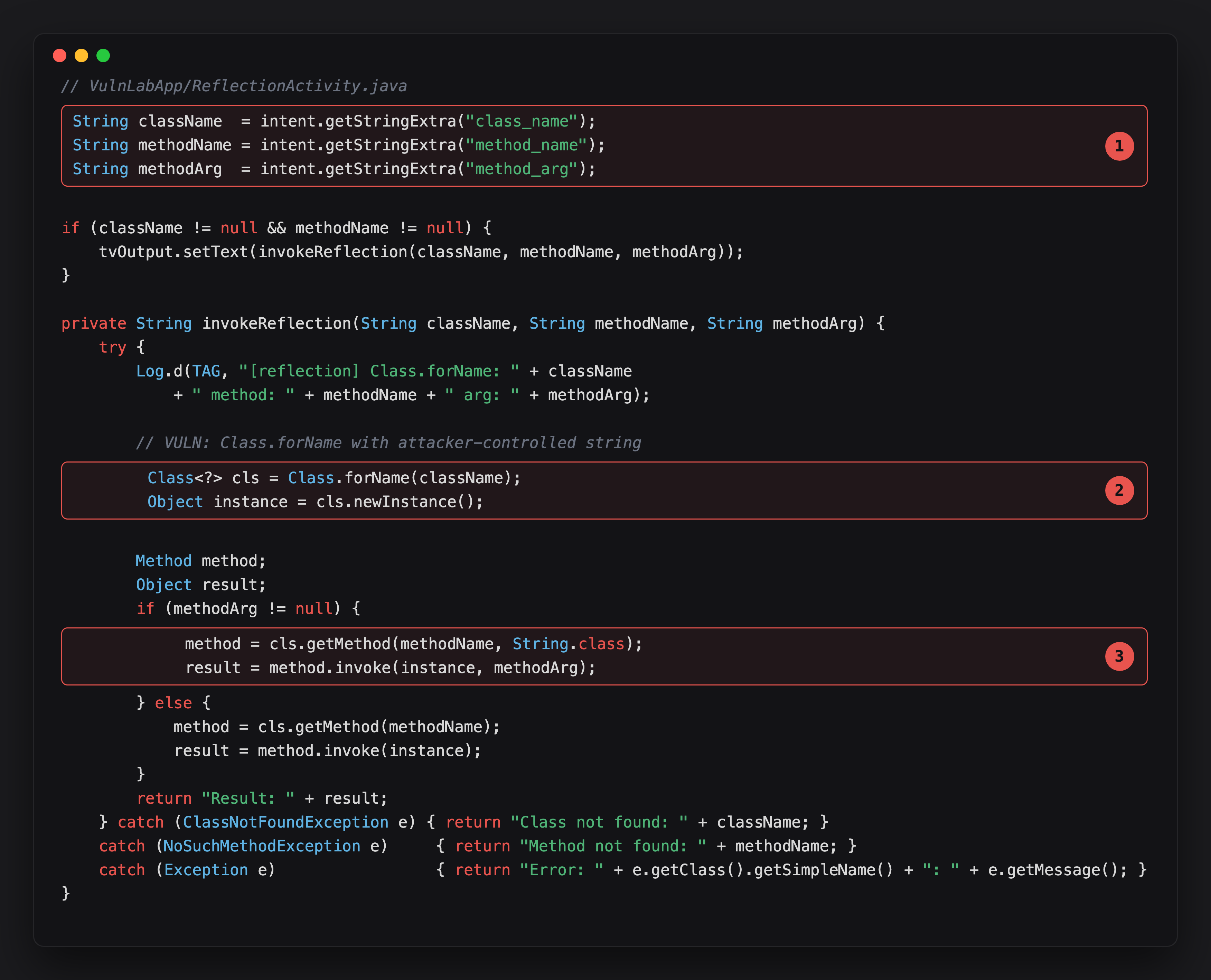This screenshot has height=980, width=1211.
Task: Click the TAG argument in Log.d
Action: pos(206,371)
